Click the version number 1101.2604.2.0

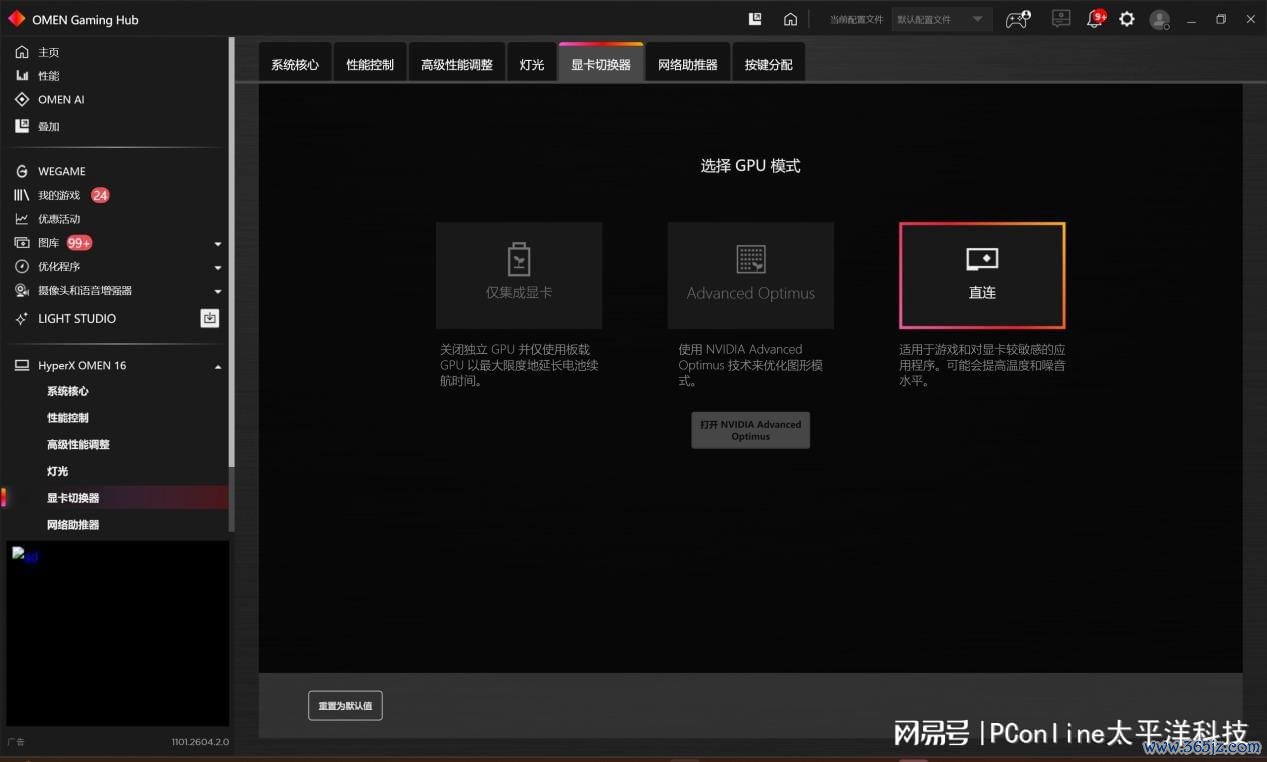pyautogui.click(x=200, y=742)
